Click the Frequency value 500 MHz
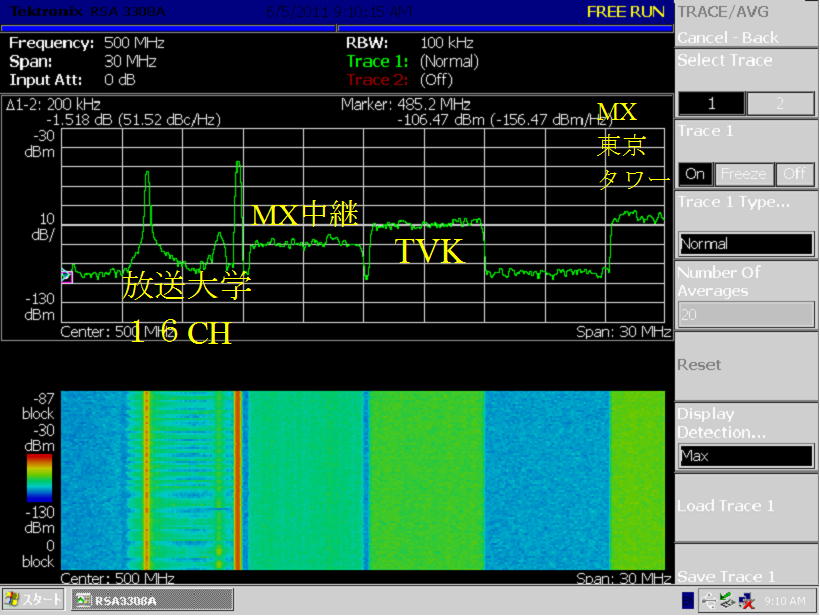Image resolution: width=820 pixels, height=616 pixels. click(x=134, y=43)
